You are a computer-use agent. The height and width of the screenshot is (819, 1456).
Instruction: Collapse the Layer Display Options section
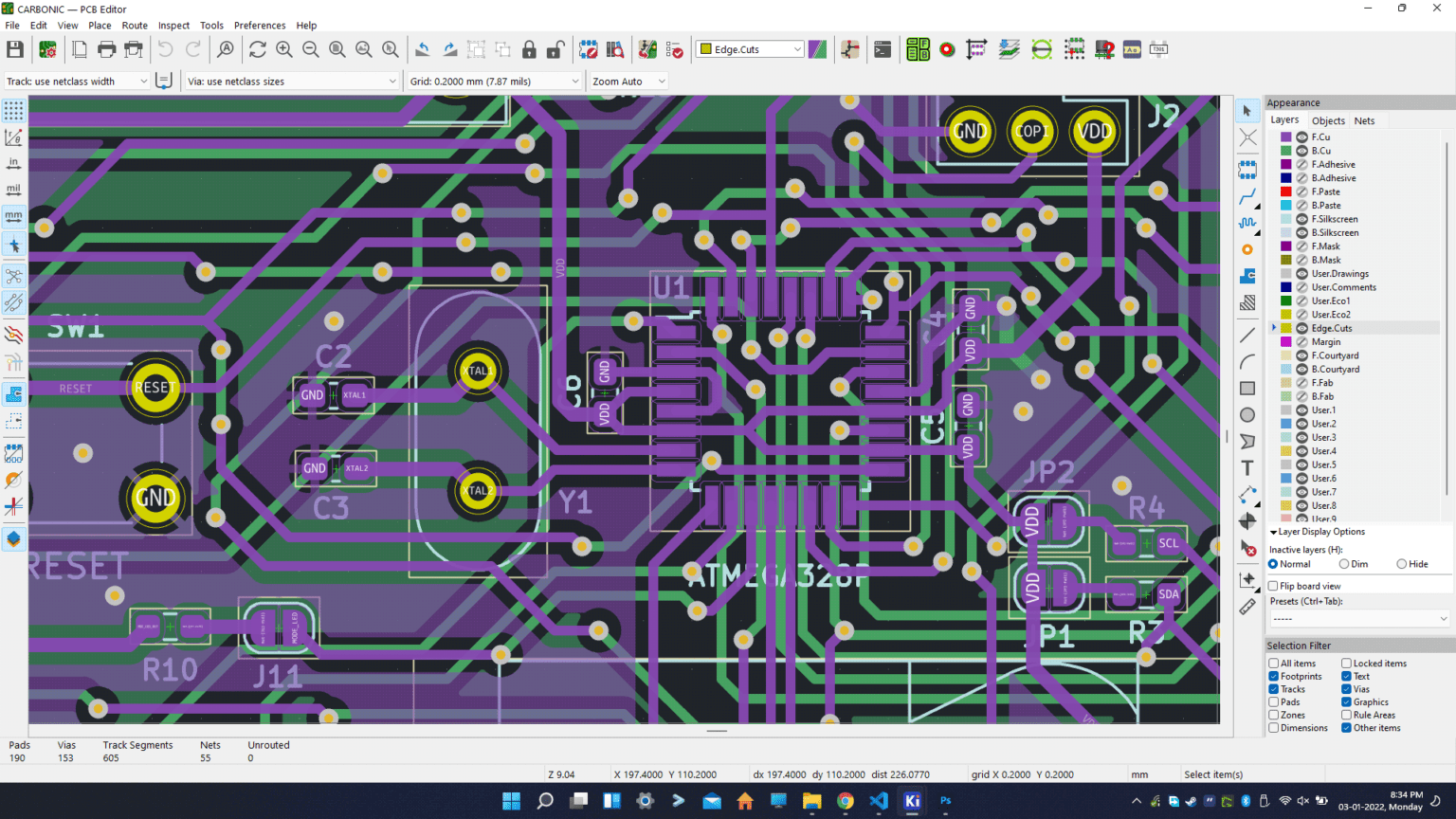click(1273, 532)
